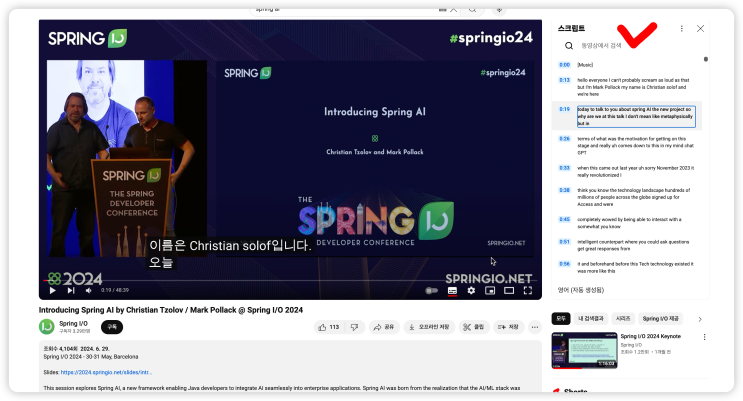Show more filter chips with right chevron
The width and height of the screenshot is (743, 401).
coord(700,319)
